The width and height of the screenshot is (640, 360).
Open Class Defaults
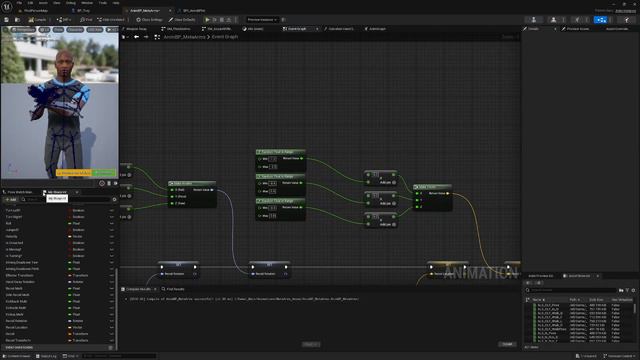point(182,20)
